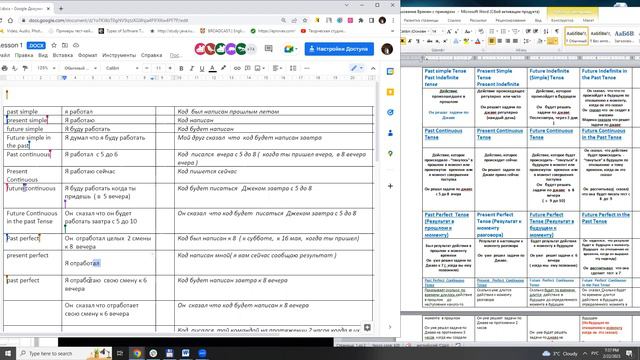The image size is (640, 360).
Task: Open the insert image dropdown in Docs
Action: click(x=260, y=68)
